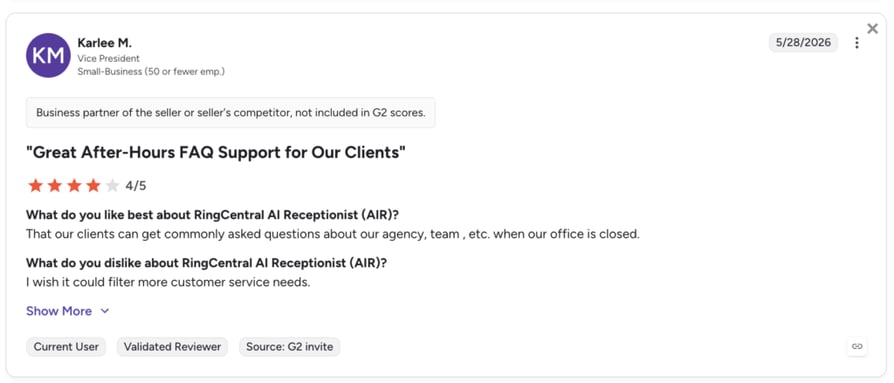Open the three-dot options menu

[x=856, y=43]
